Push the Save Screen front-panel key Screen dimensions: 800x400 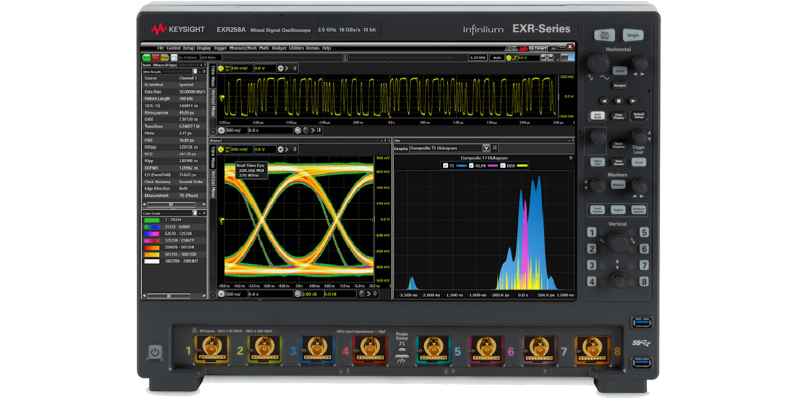(x=618, y=162)
